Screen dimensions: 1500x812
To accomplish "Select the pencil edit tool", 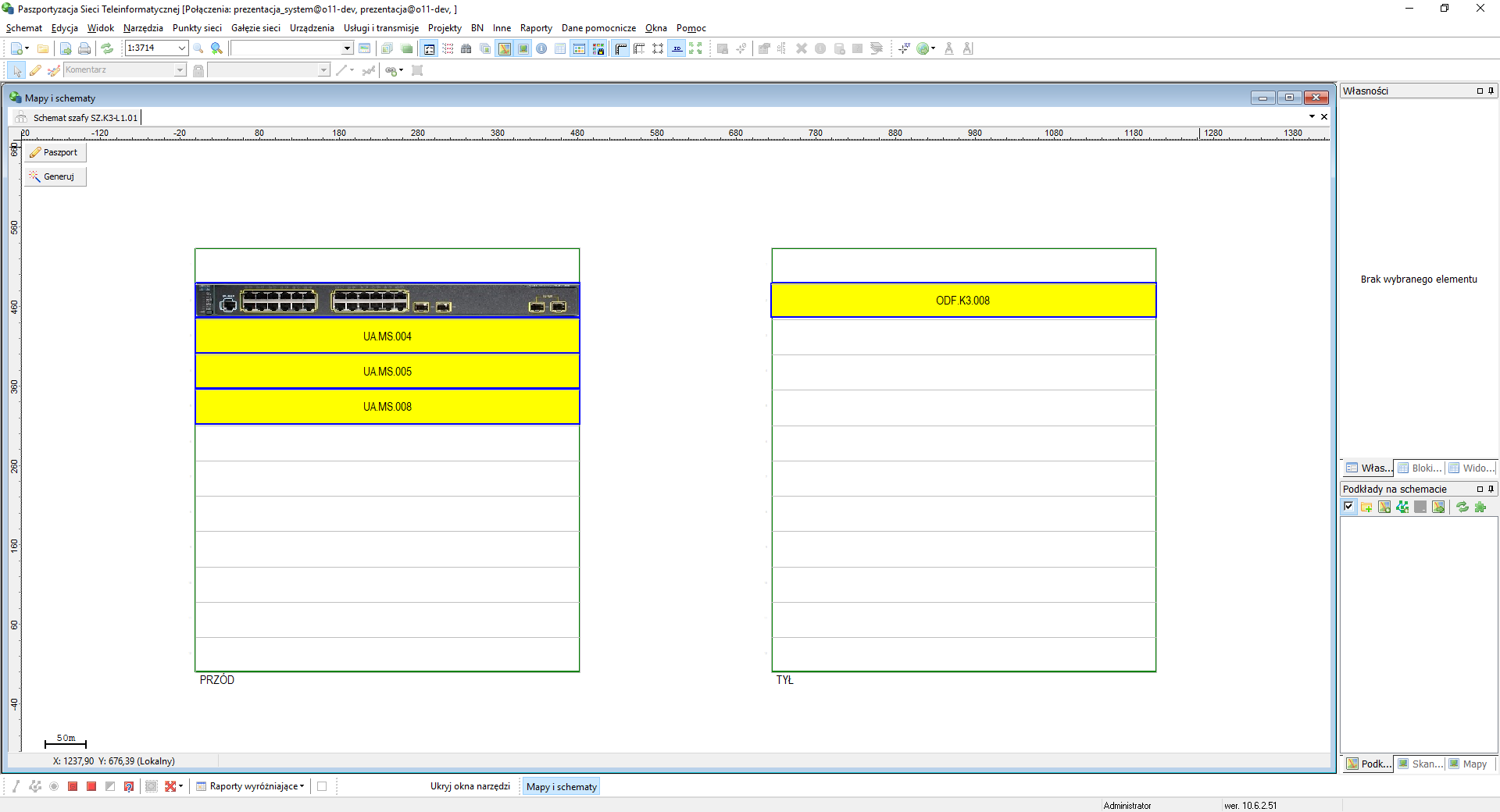I will coord(35,70).
